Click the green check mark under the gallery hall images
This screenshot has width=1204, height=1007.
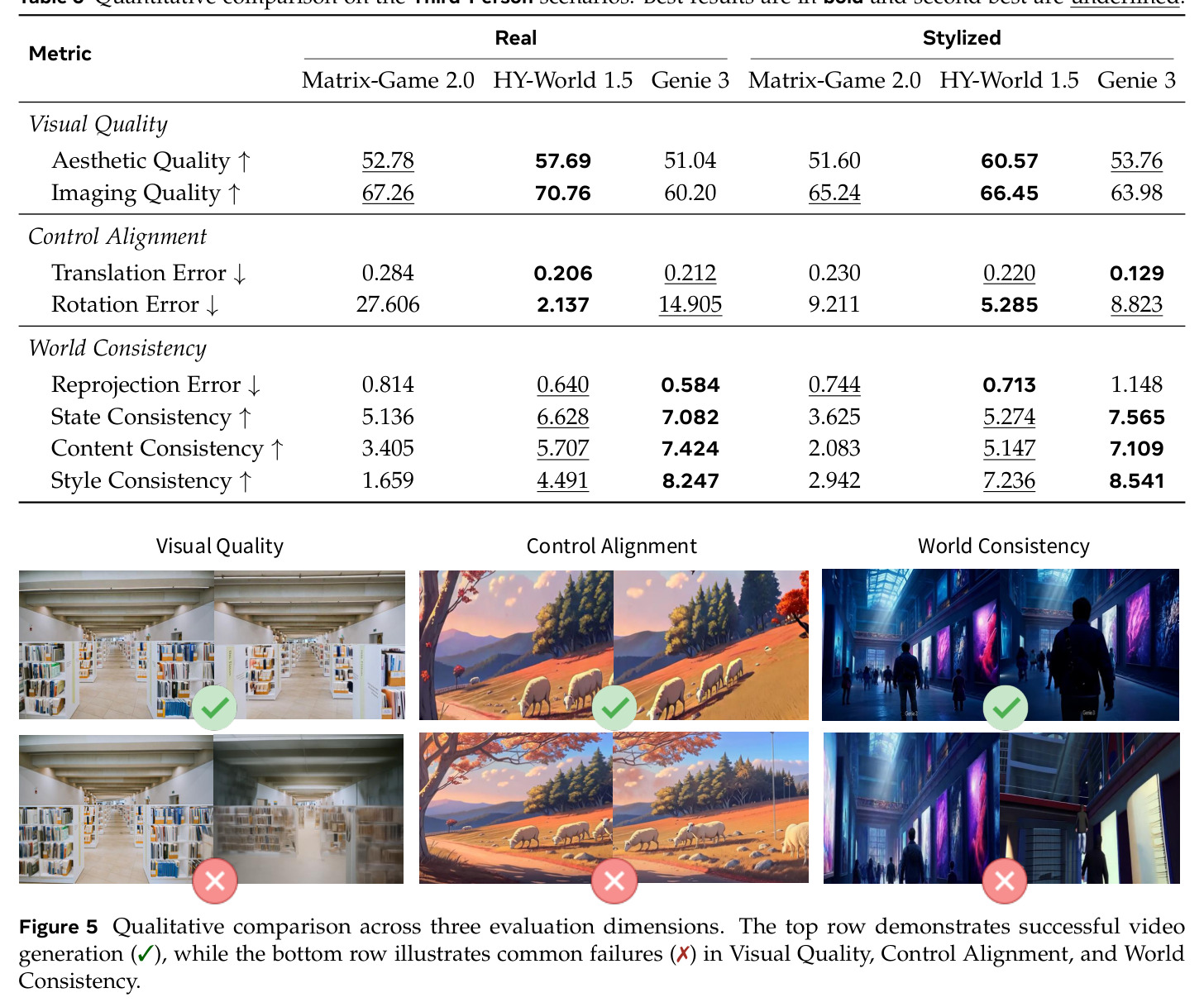(x=1006, y=708)
